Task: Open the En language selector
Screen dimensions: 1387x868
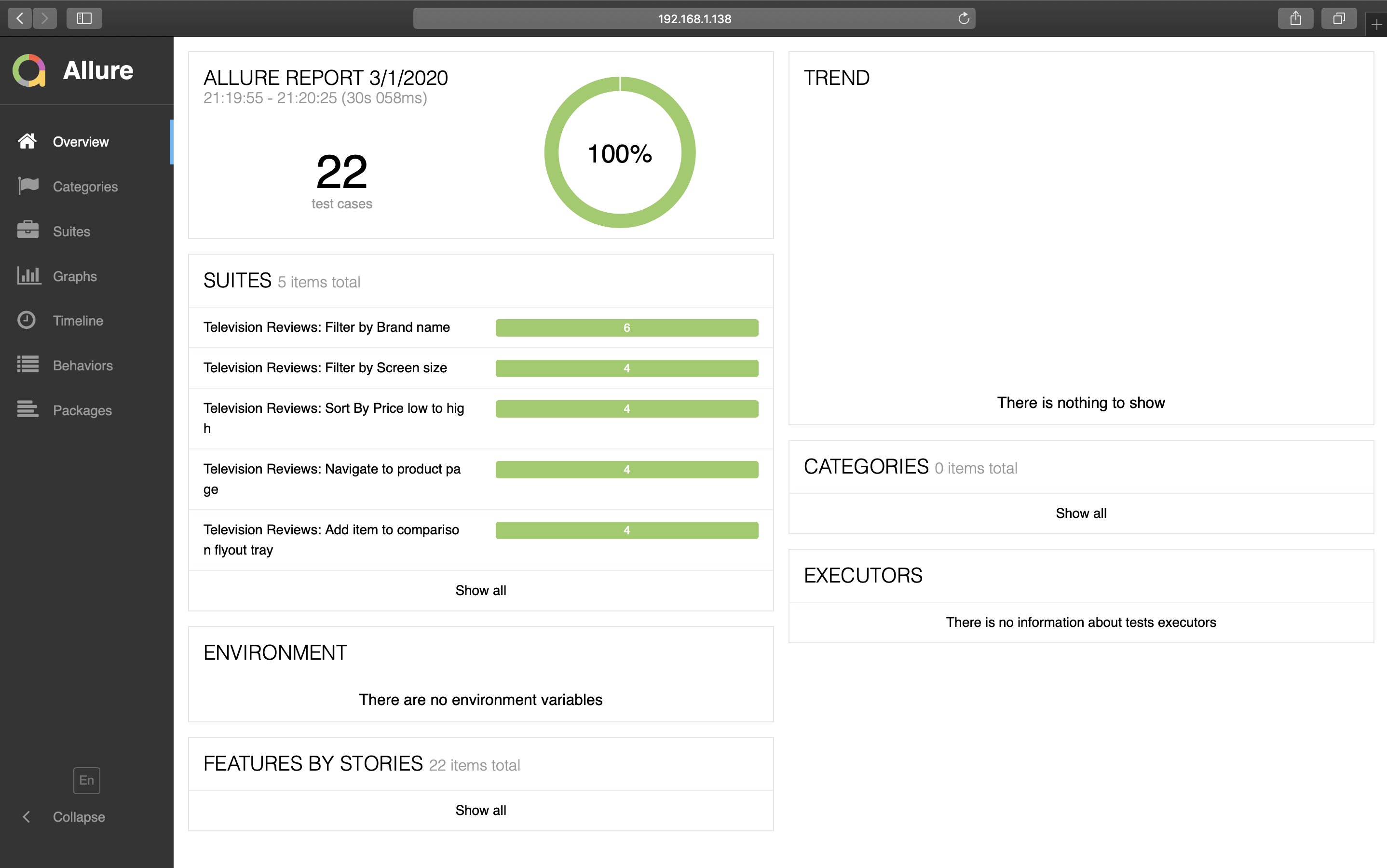Action: coord(87,780)
